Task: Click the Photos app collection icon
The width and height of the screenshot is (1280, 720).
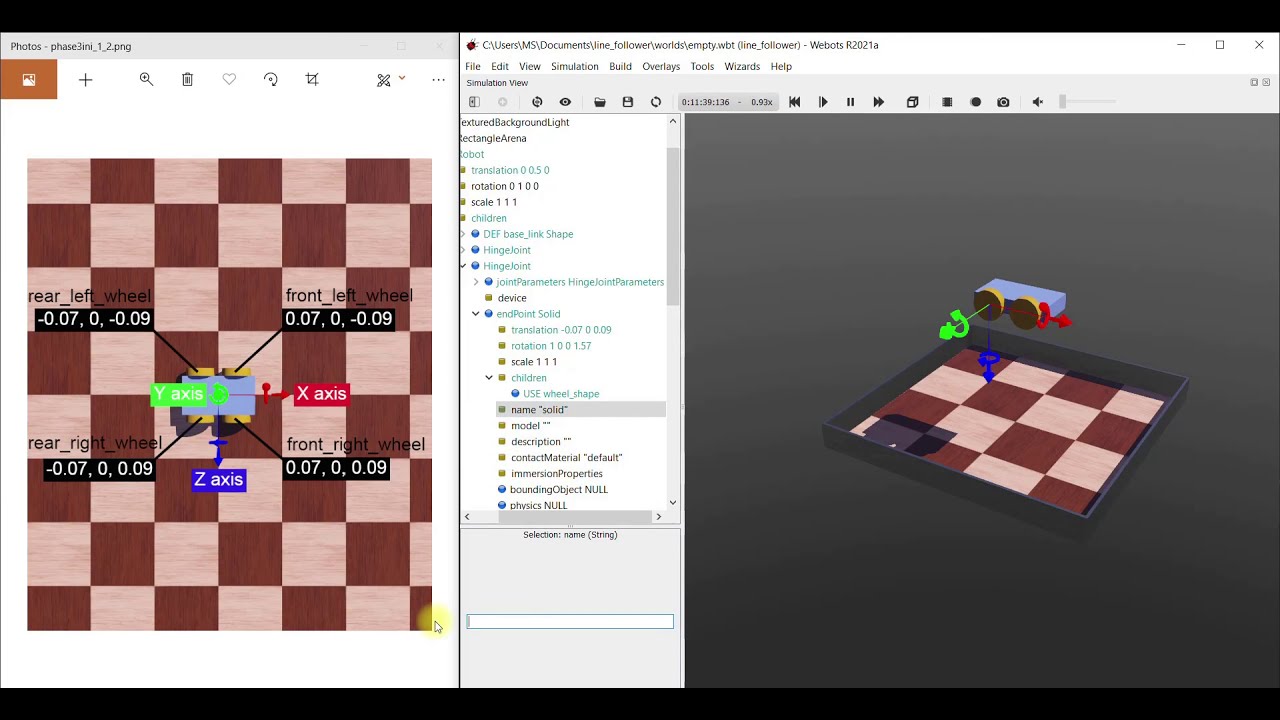Action: [29, 80]
